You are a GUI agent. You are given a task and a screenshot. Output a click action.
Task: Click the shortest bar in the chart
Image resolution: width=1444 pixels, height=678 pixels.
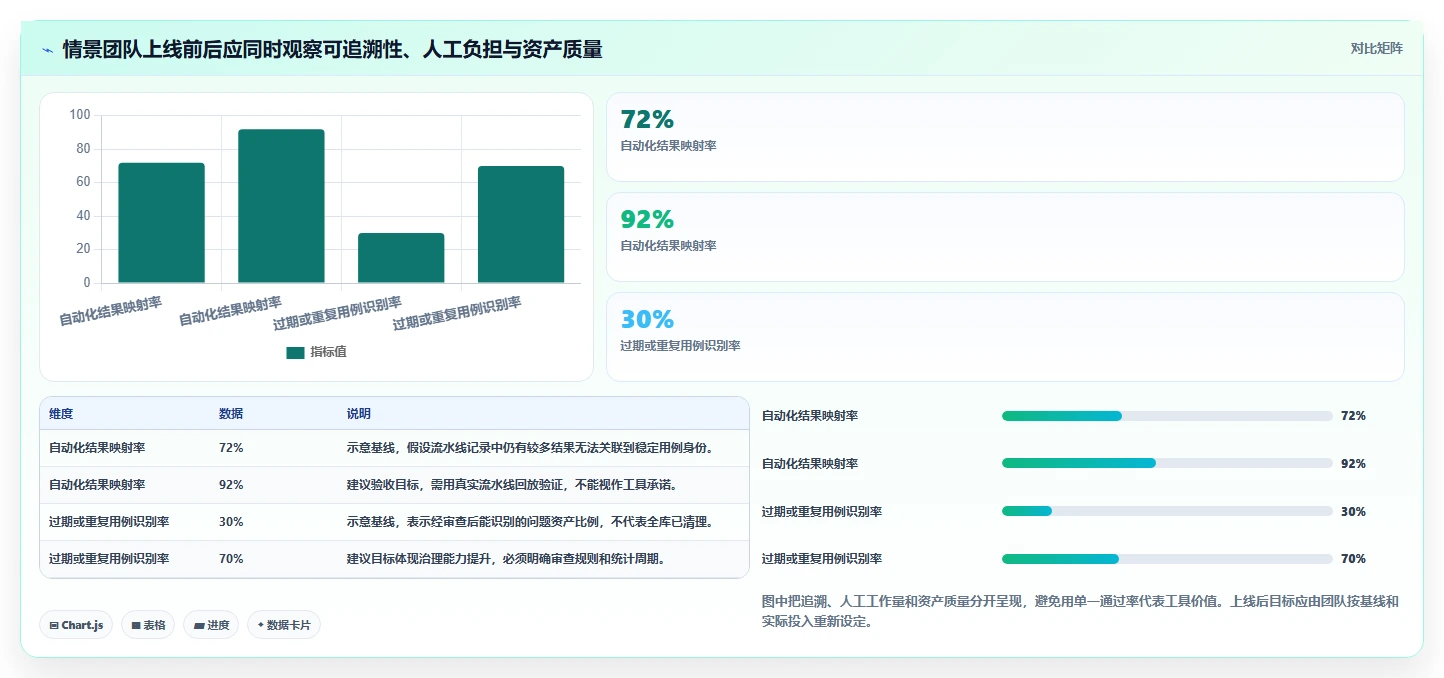[401, 258]
